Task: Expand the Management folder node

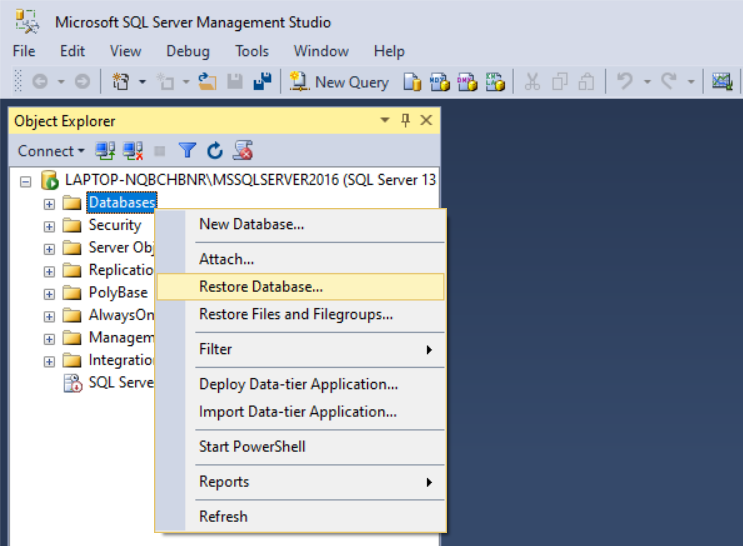Action: click(49, 339)
